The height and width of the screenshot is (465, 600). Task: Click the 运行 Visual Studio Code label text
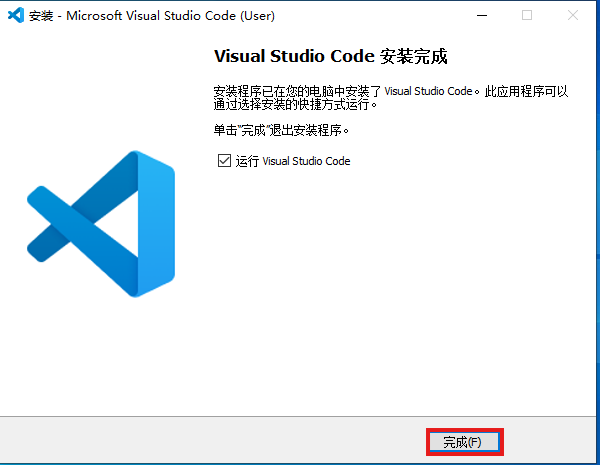point(292,161)
